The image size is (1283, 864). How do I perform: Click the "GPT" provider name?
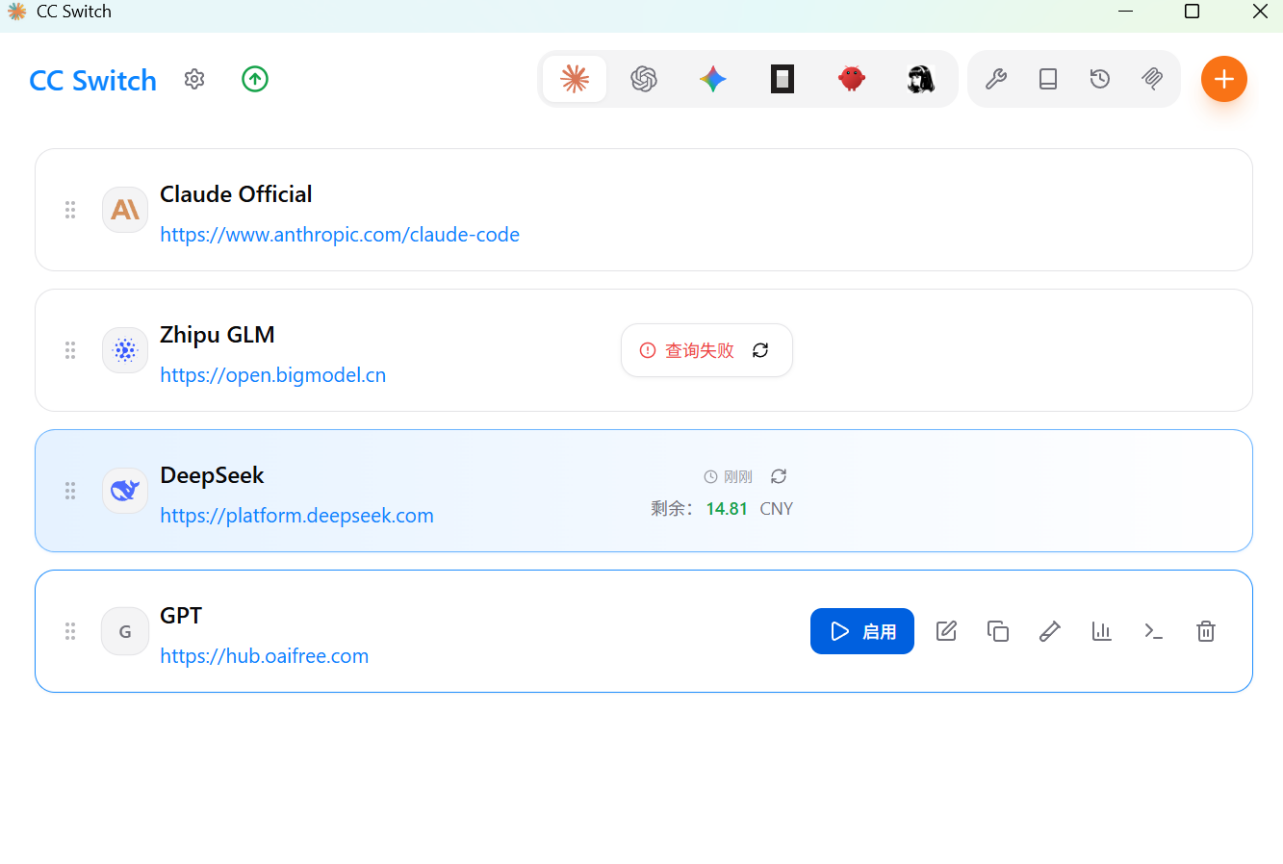pyautogui.click(x=181, y=615)
